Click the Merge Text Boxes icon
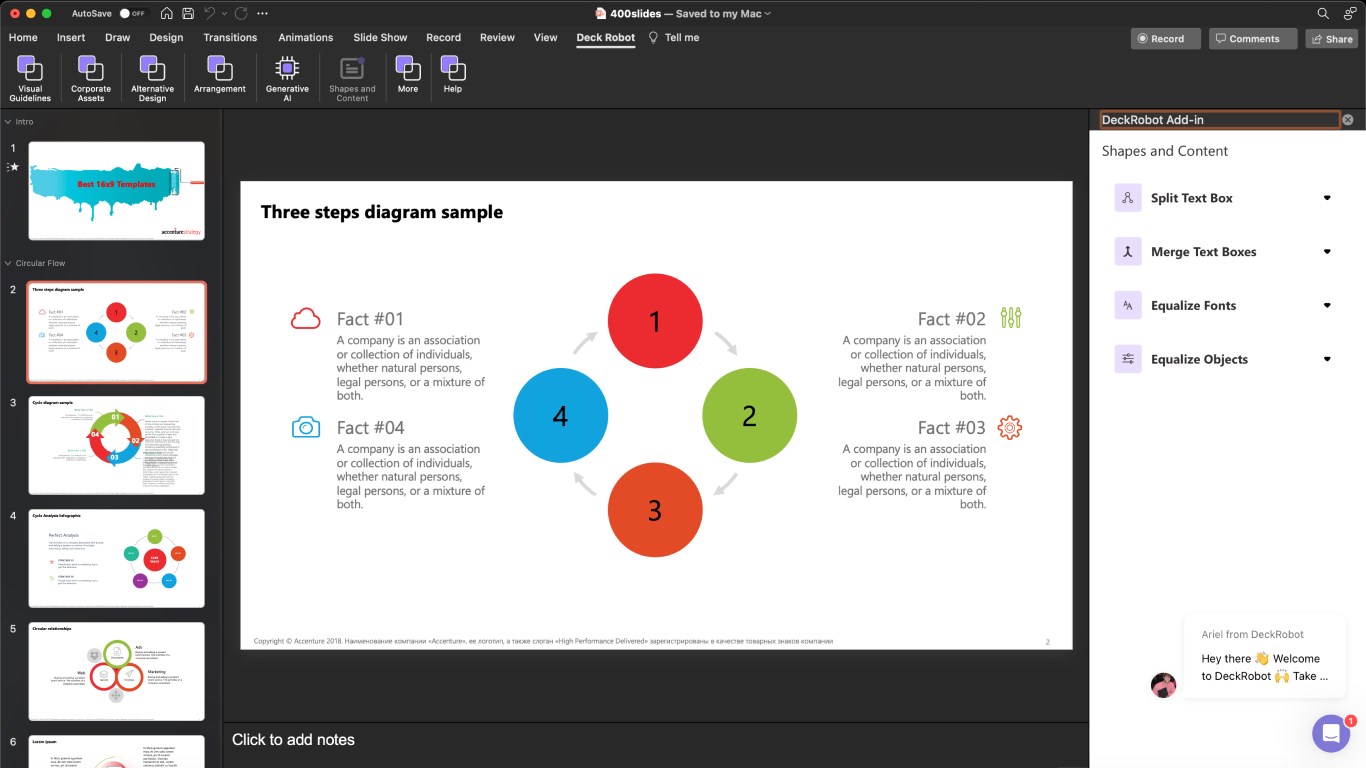The image size is (1366, 768). 1128,252
